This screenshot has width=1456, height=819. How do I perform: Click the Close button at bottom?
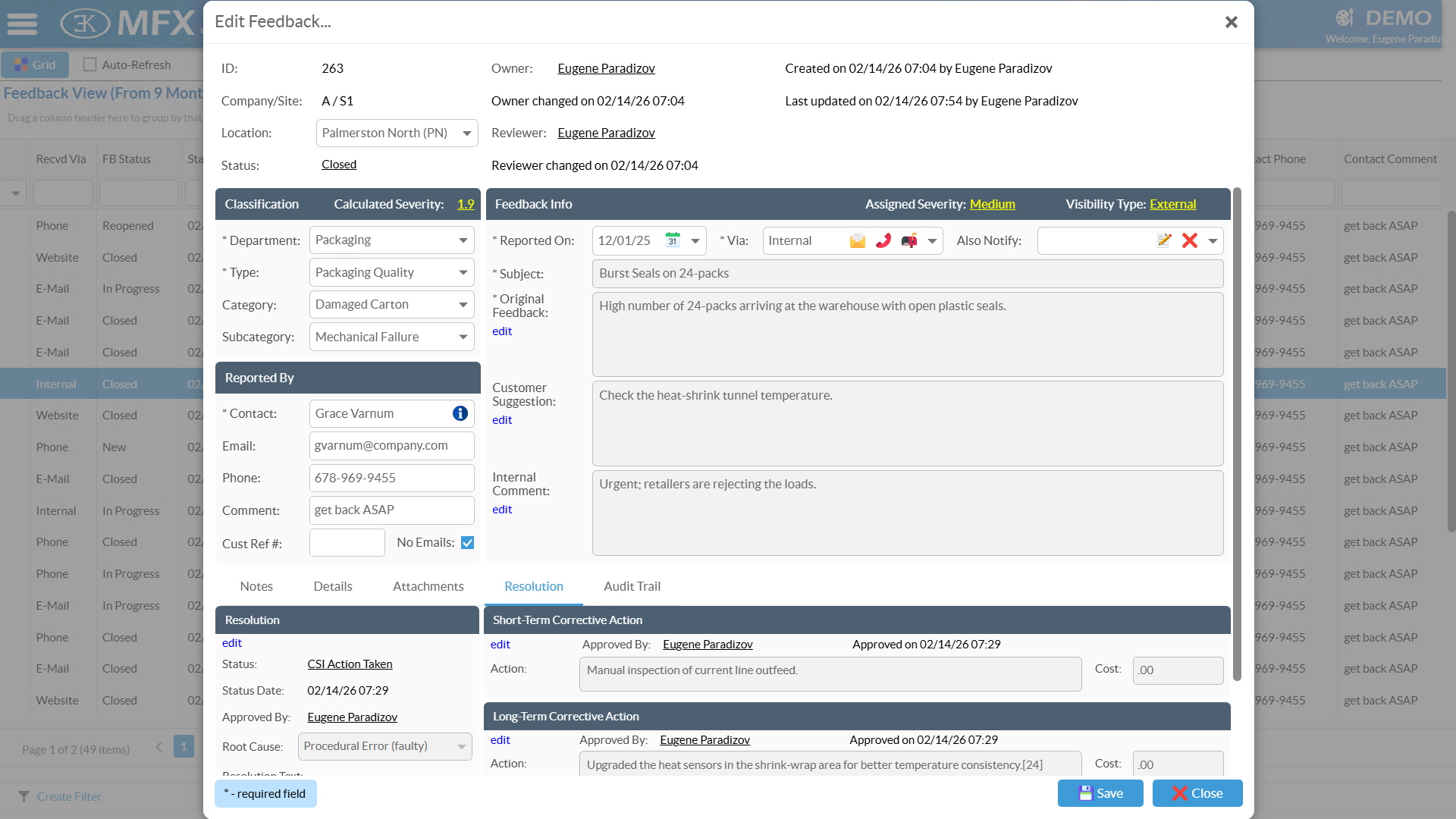pyautogui.click(x=1197, y=793)
